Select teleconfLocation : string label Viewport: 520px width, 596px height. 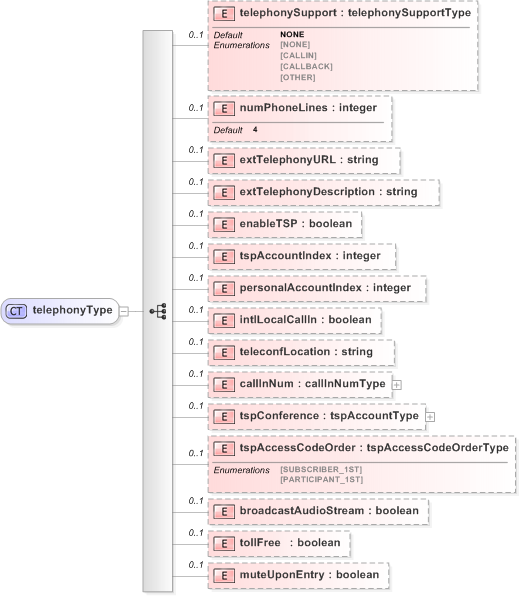coord(306,351)
